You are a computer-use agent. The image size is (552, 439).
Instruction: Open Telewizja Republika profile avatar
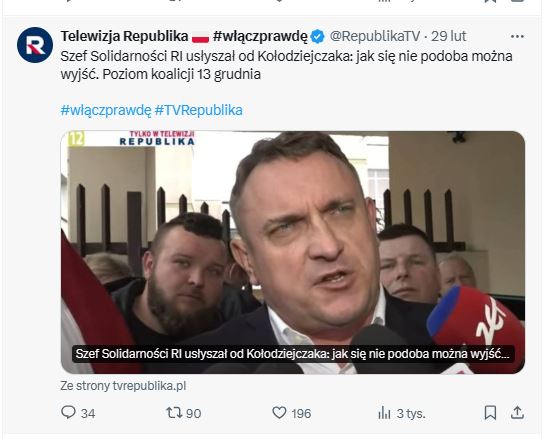[35, 45]
